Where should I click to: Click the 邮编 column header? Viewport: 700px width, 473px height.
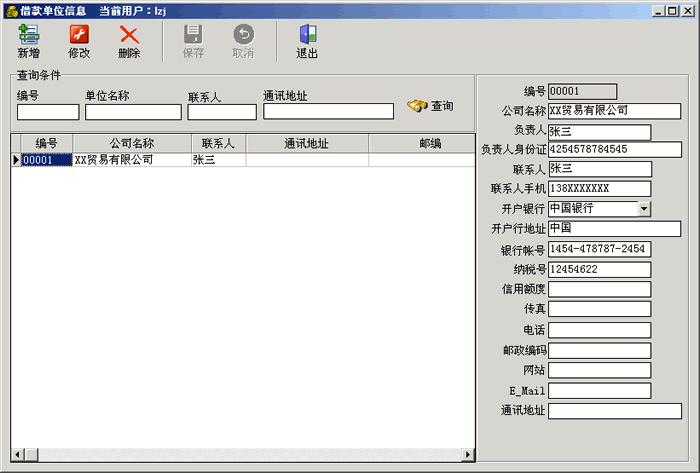(x=422, y=144)
